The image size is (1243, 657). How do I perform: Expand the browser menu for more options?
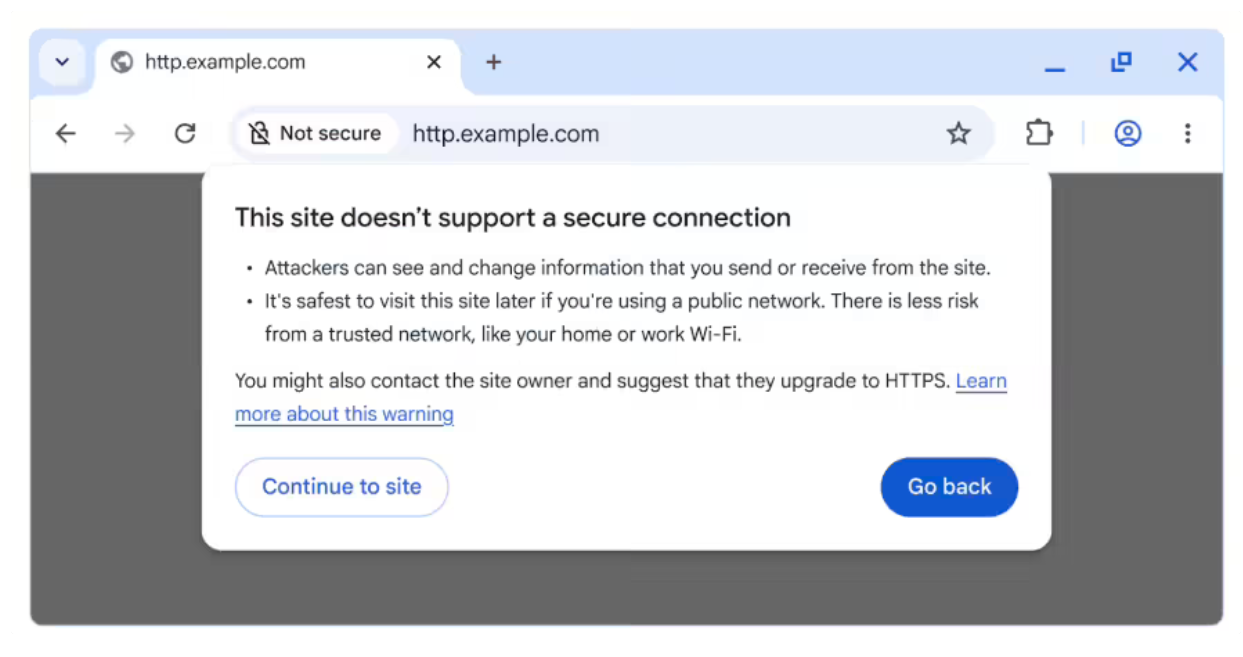click(1188, 132)
